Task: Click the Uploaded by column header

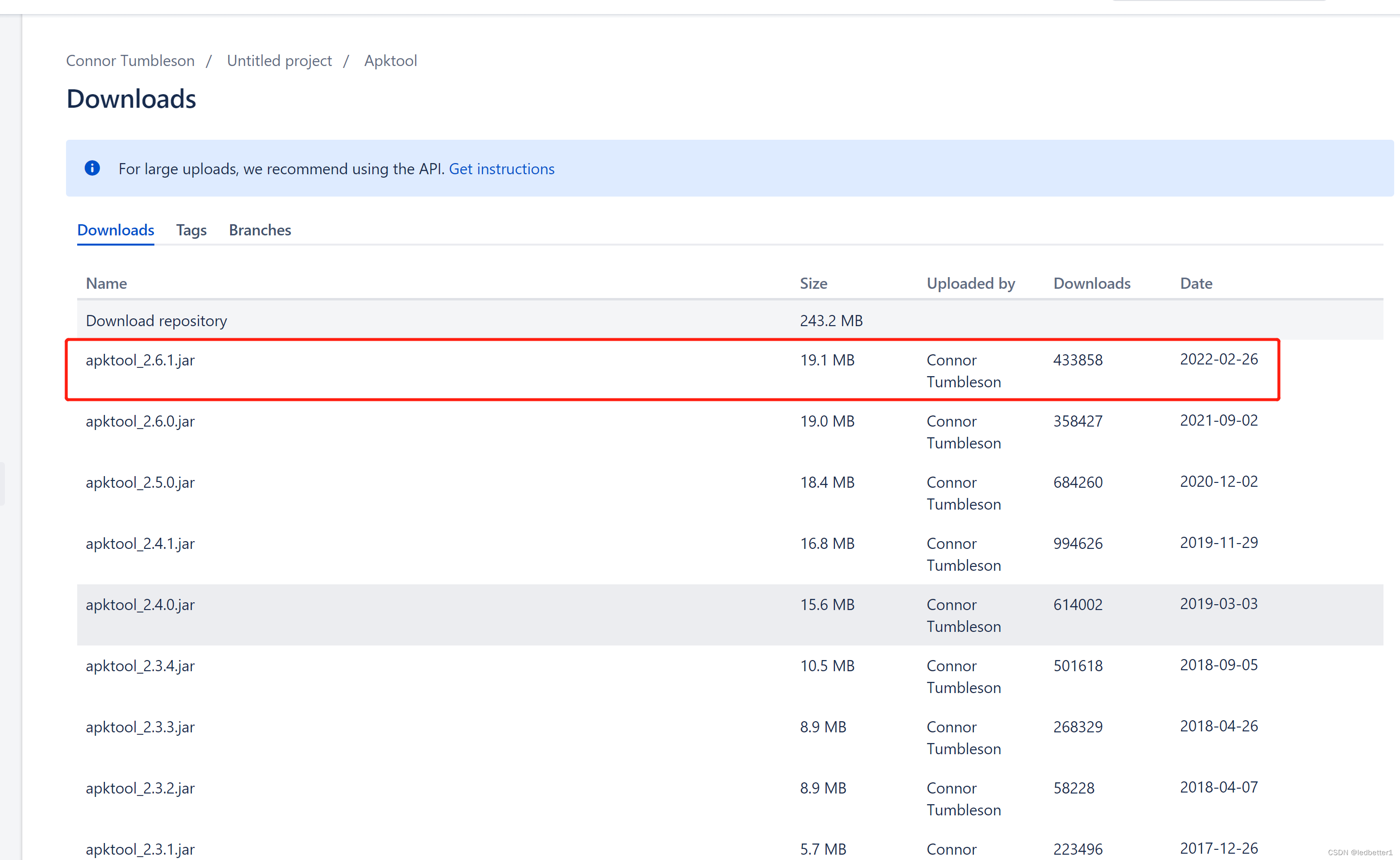Action: pyautogui.click(x=970, y=283)
